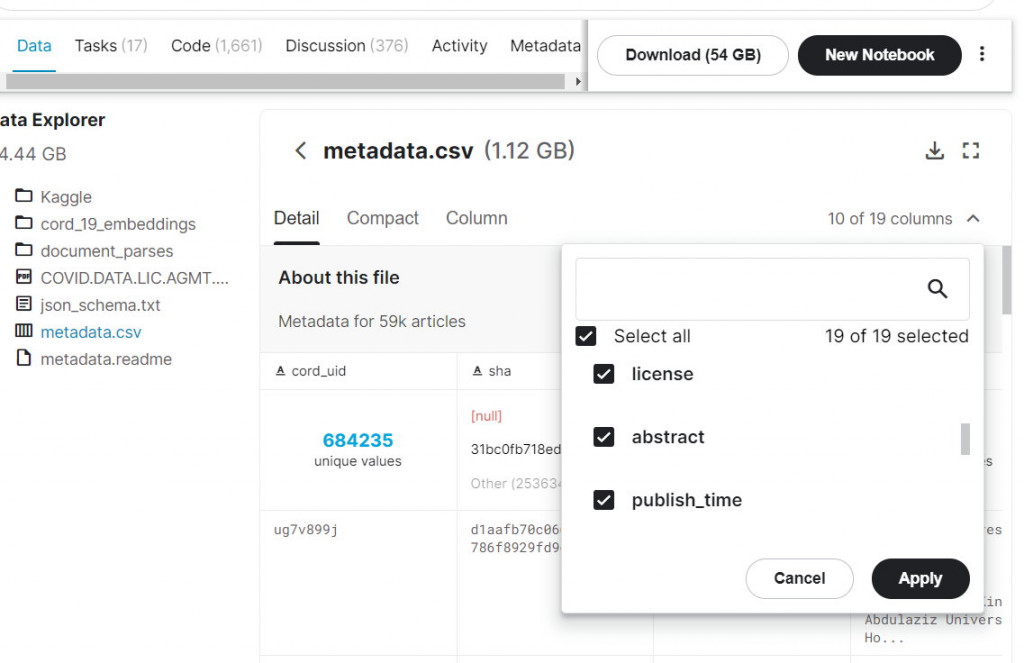
Task: Open the COVID.DATA.LIC.AGMT PDF file
Action: (x=134, y=278)
